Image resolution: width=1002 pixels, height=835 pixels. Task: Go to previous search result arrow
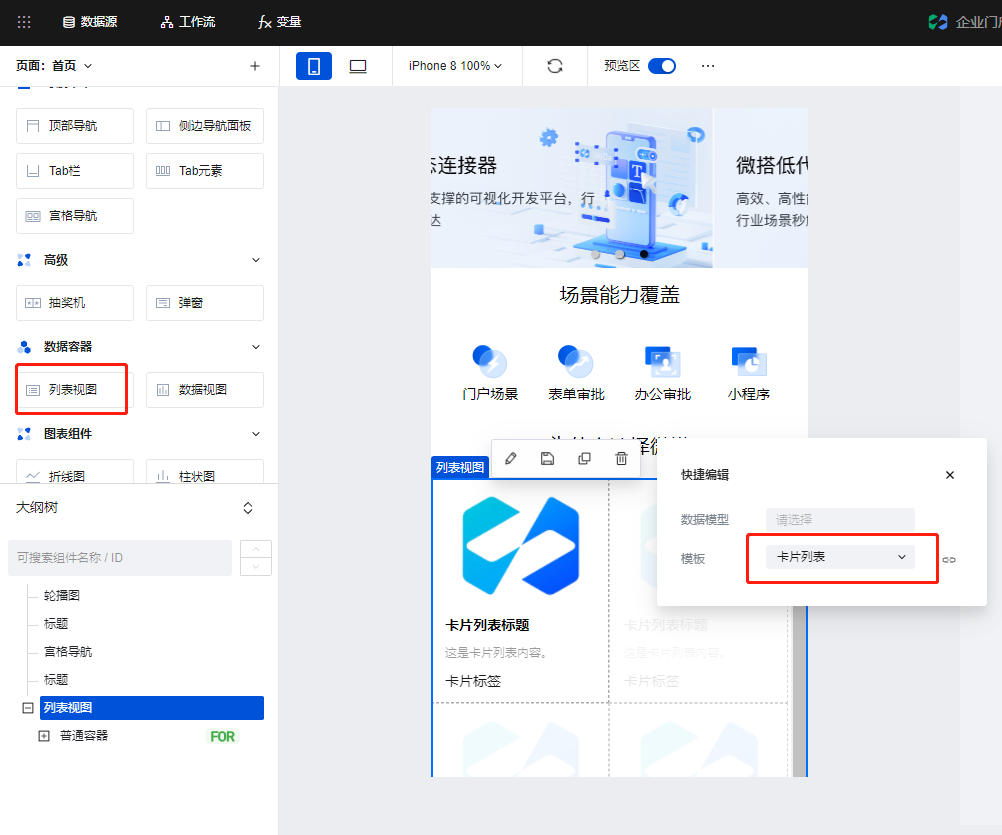click(x=256, y=549)
